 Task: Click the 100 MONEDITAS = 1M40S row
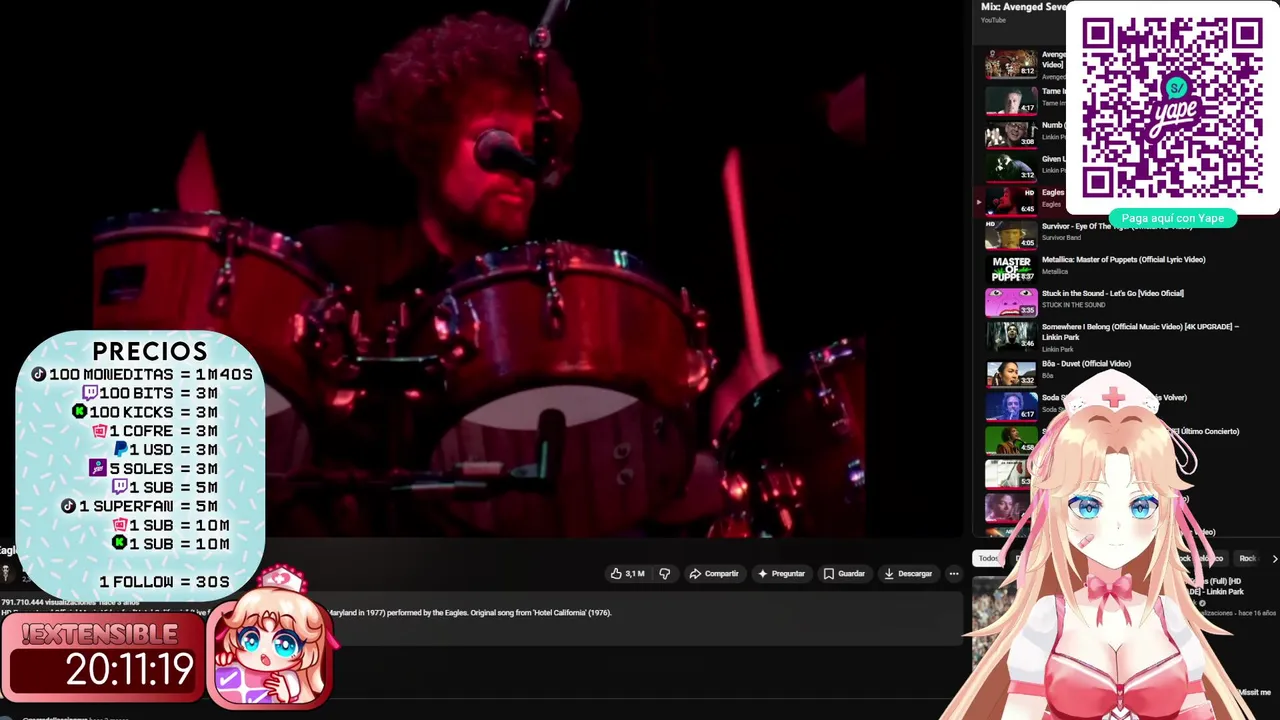[x=142, y=374]
